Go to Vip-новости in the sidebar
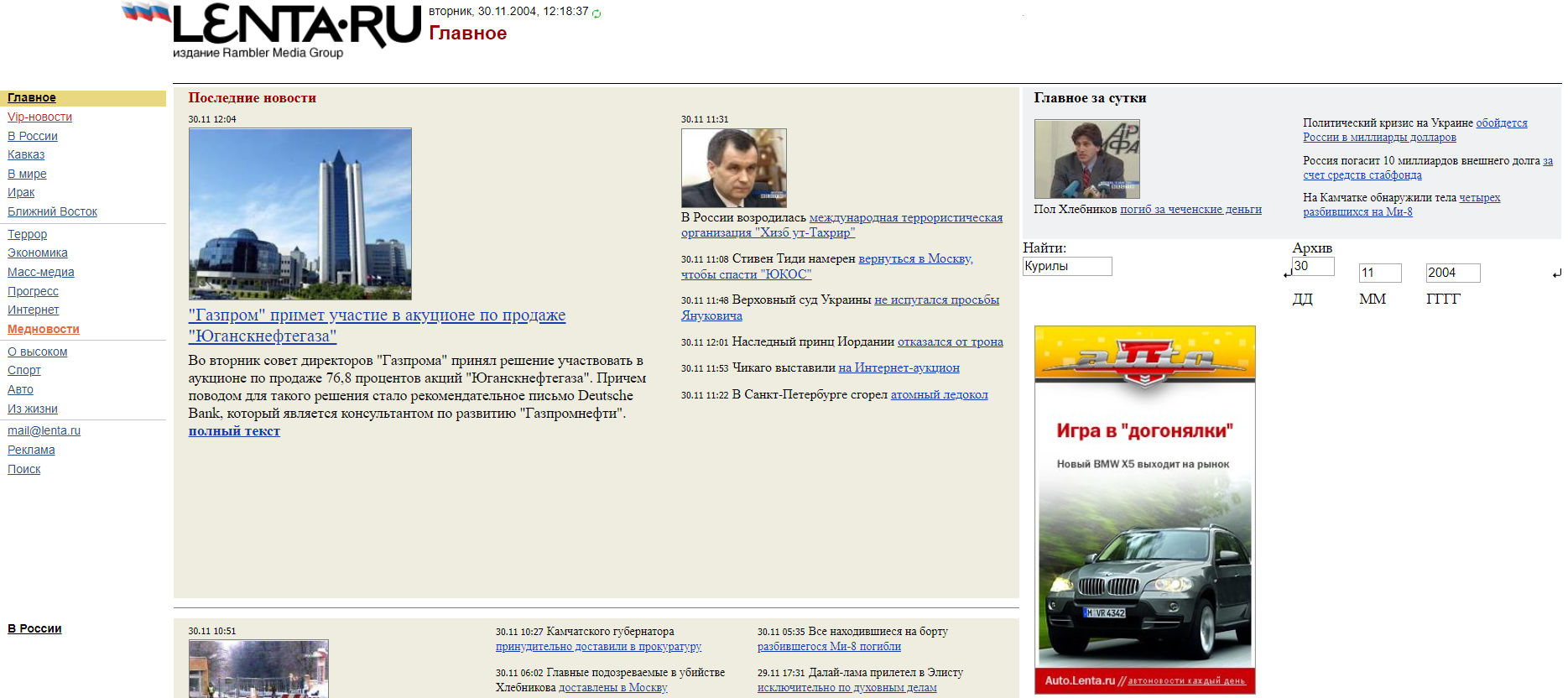Screen dimensions: 1568x698 [x=39, y=117]
